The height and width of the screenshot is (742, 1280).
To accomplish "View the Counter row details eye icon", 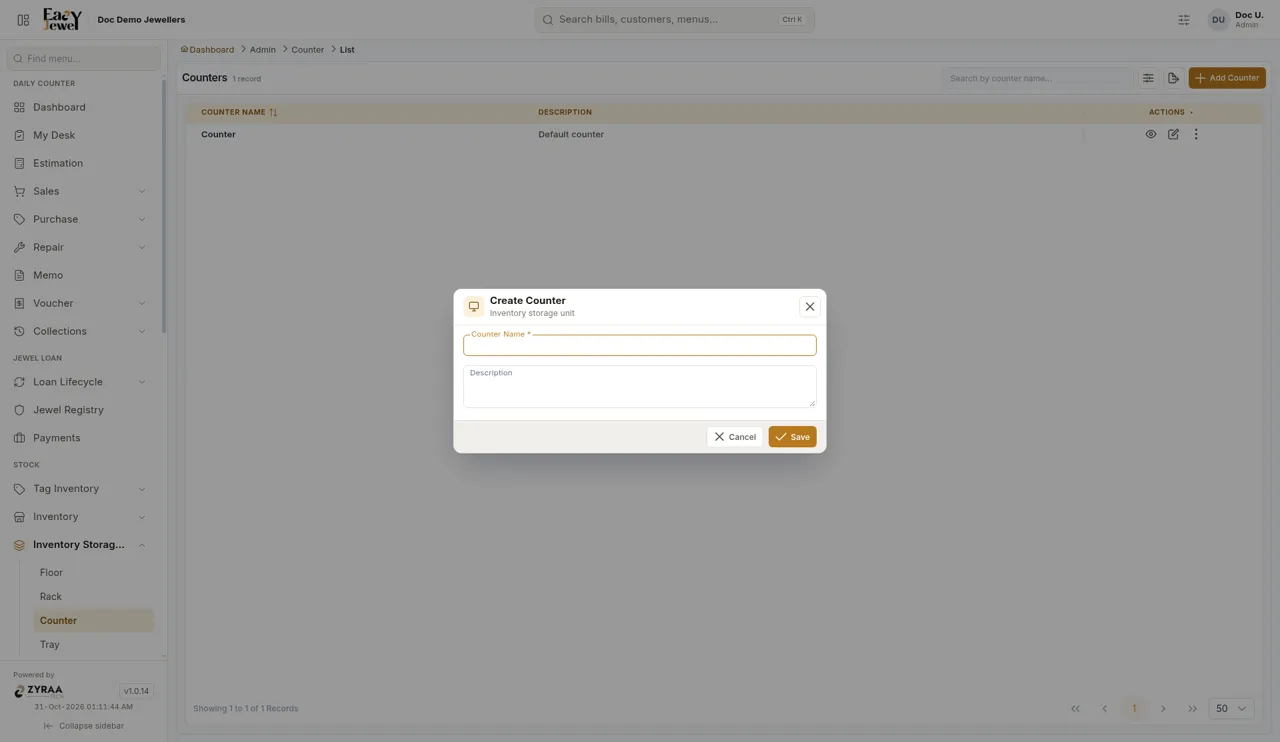I will (x=1151, y=134).
